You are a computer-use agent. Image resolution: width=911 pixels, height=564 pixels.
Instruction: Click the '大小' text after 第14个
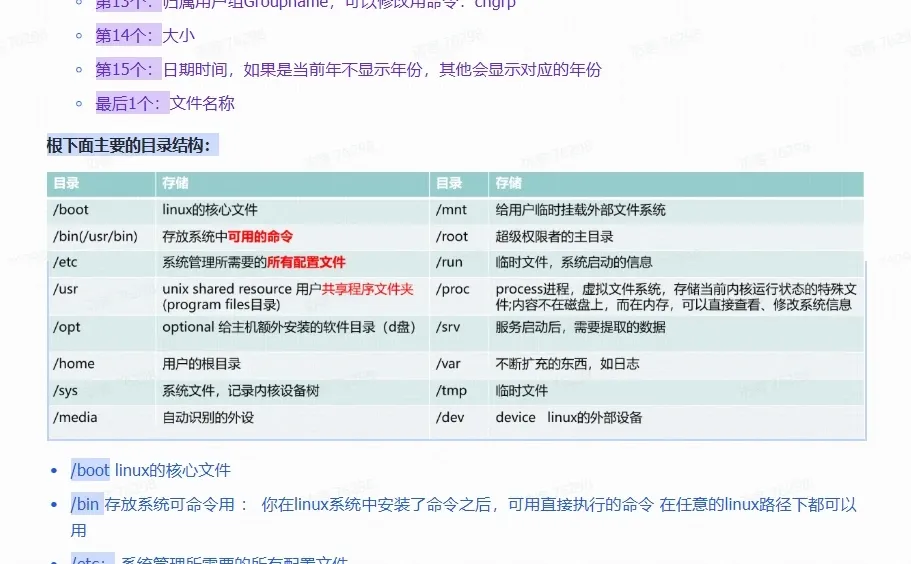[x=178, y=35]
